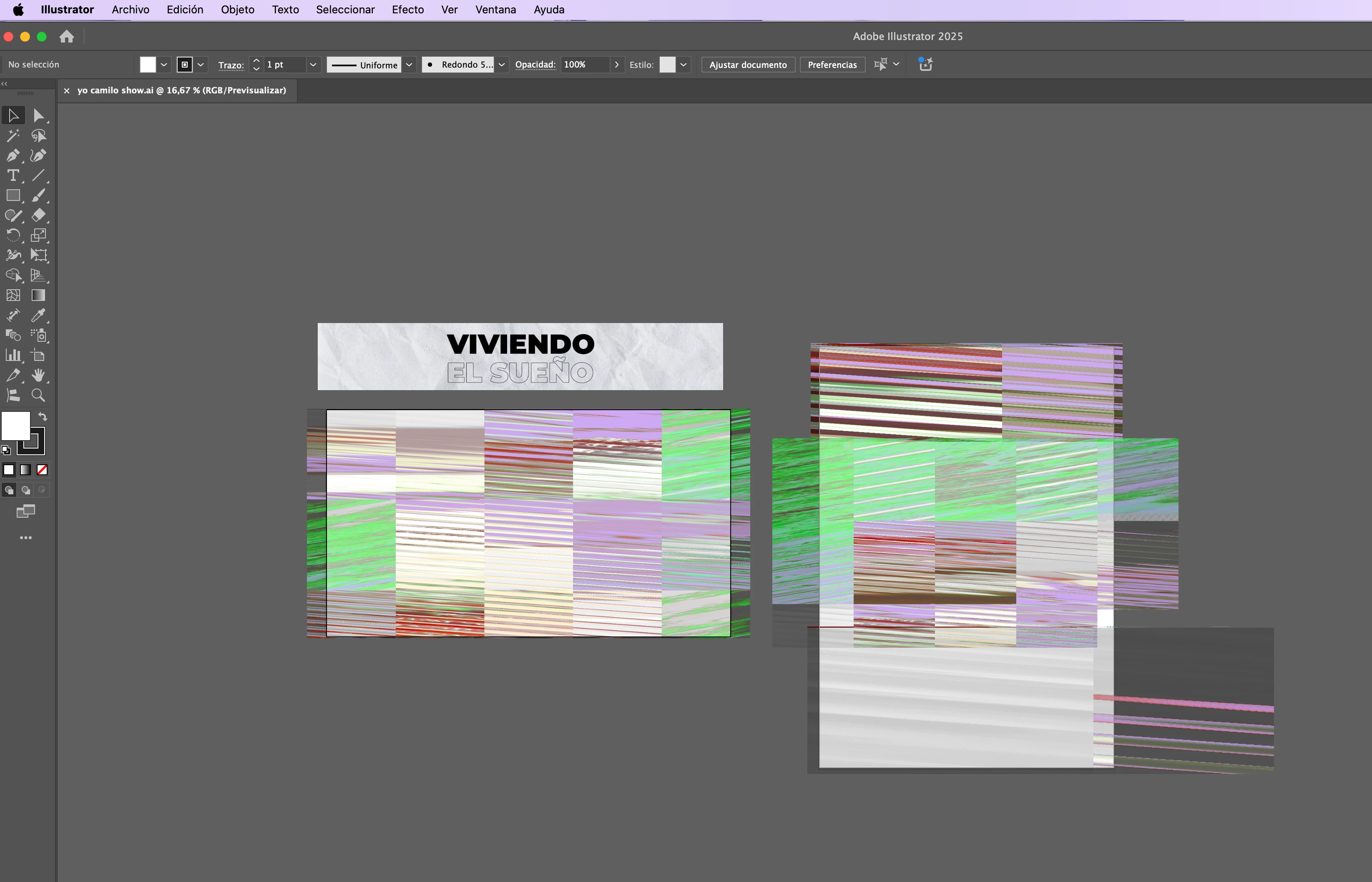This screenshot has width=1372, height=882.
Task: Select the Gradient tool
Action: (38, 296)
